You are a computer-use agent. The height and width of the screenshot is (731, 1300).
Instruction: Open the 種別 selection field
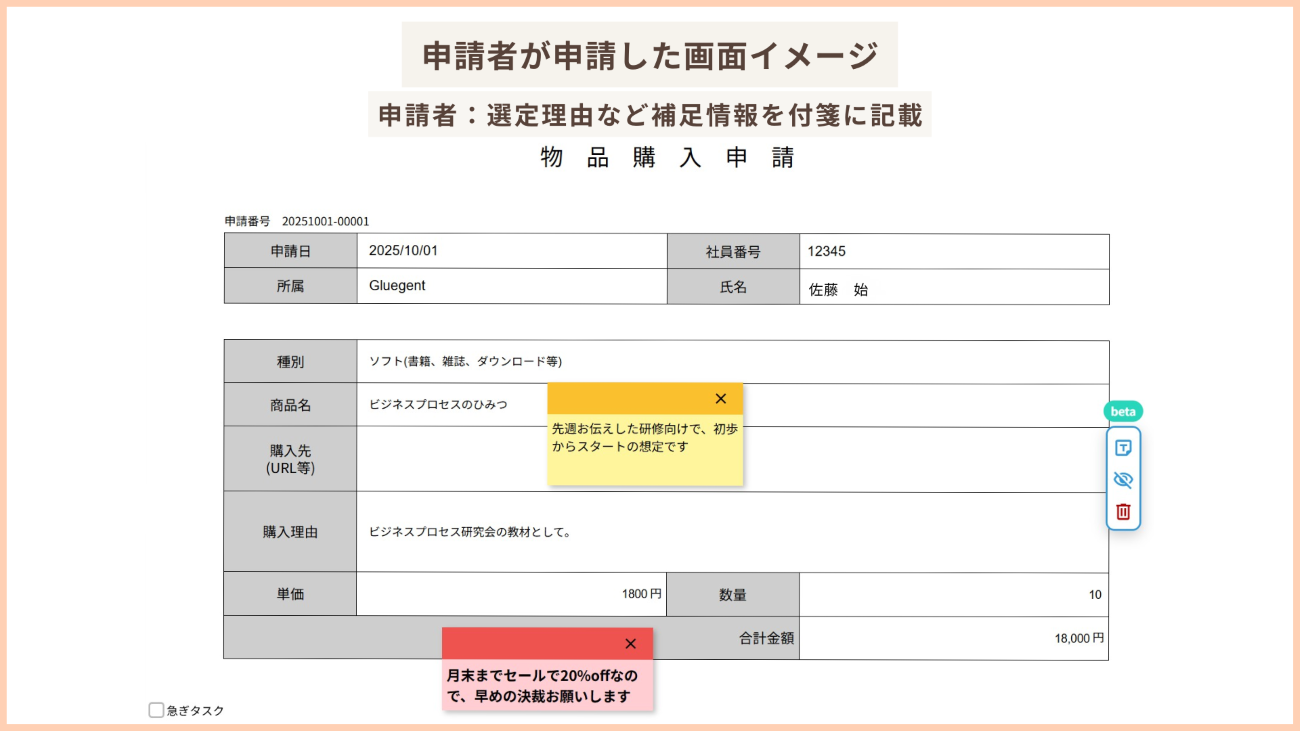732,361
